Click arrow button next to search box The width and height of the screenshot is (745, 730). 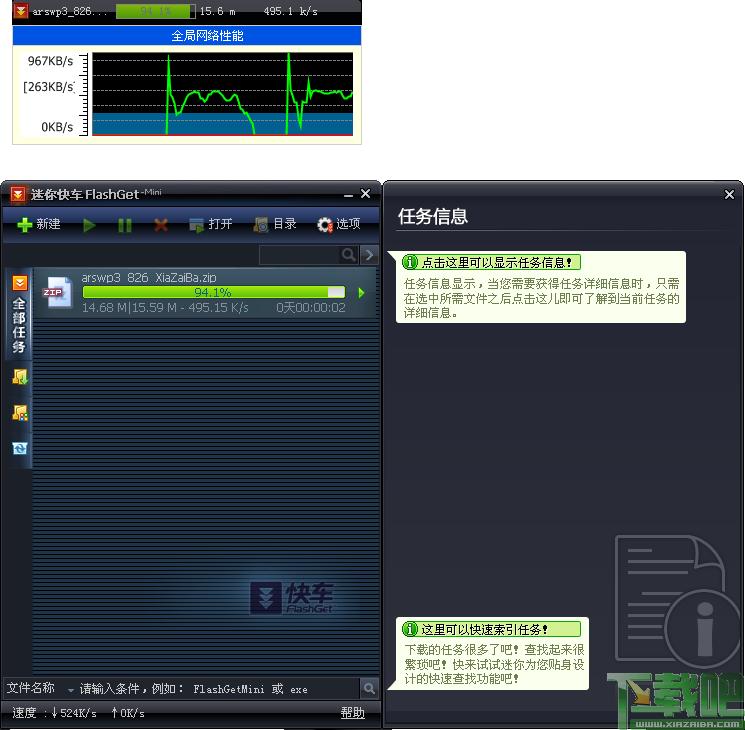(x=369, y=255)
